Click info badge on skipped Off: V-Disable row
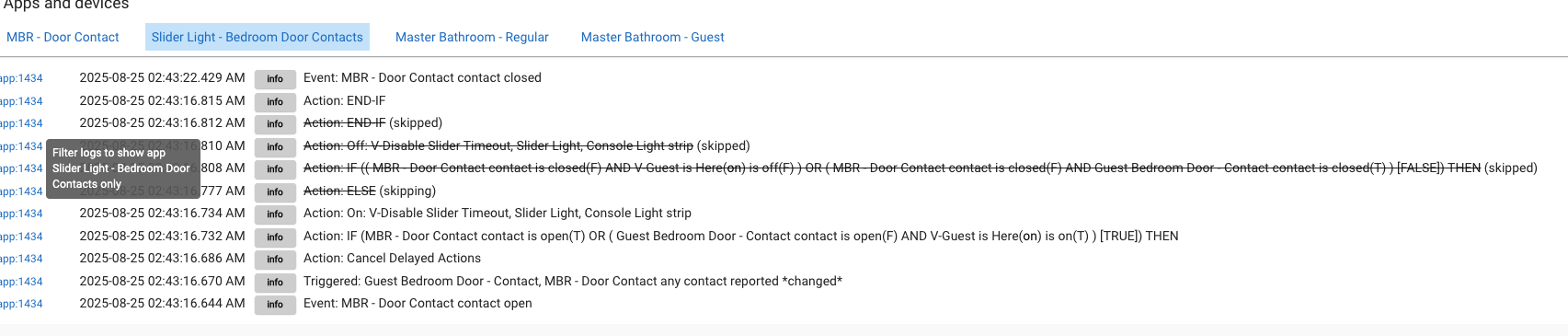Image resolution: width=1568 pixels, height=336 pixels. (x=275, y=146)
